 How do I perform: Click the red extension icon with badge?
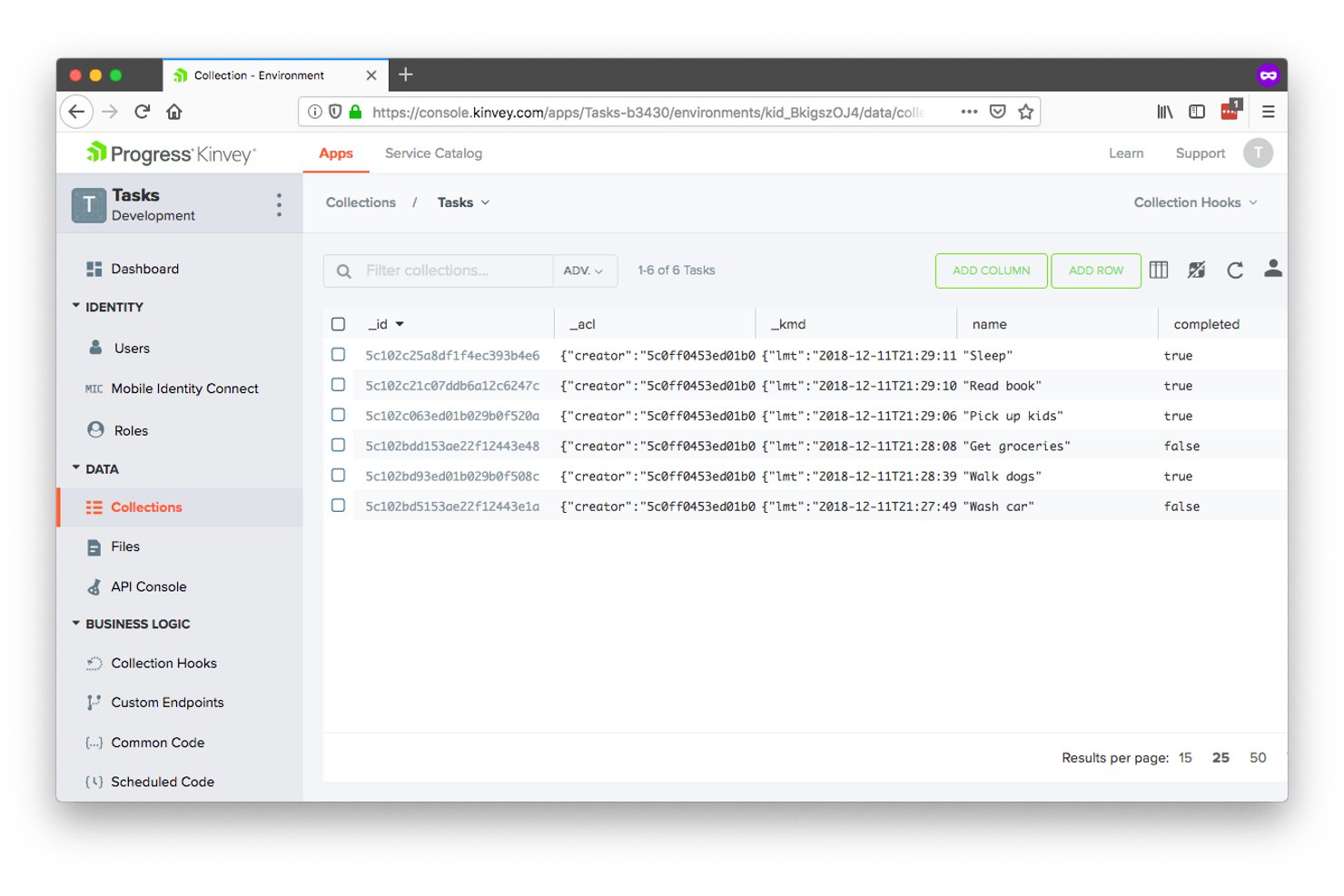click(x=1230, y=110)
